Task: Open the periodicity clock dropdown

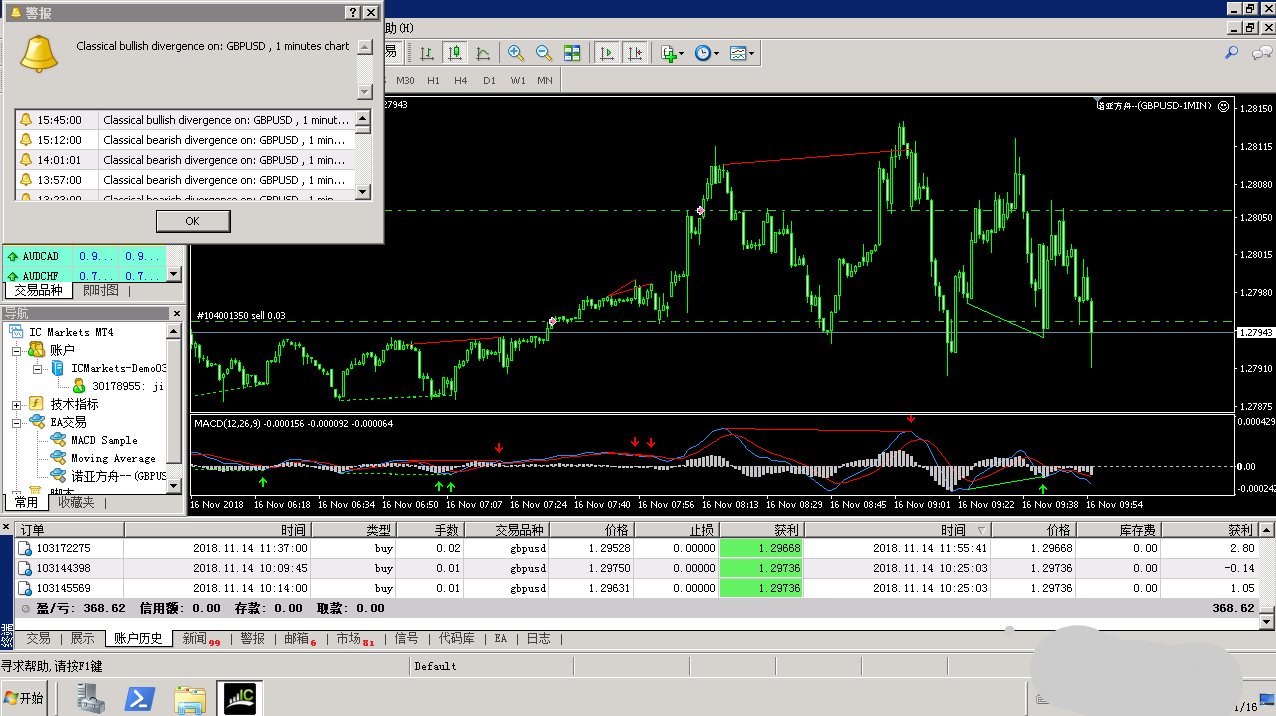Action: click(707, 53)
